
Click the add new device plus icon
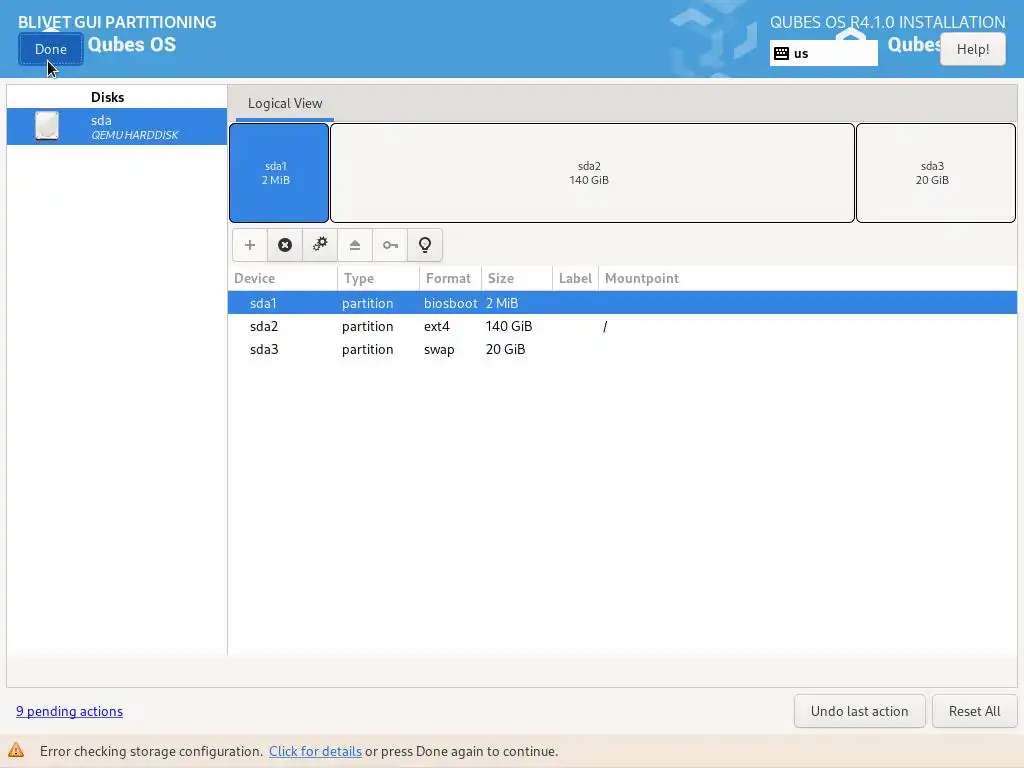tap(249, 245)
